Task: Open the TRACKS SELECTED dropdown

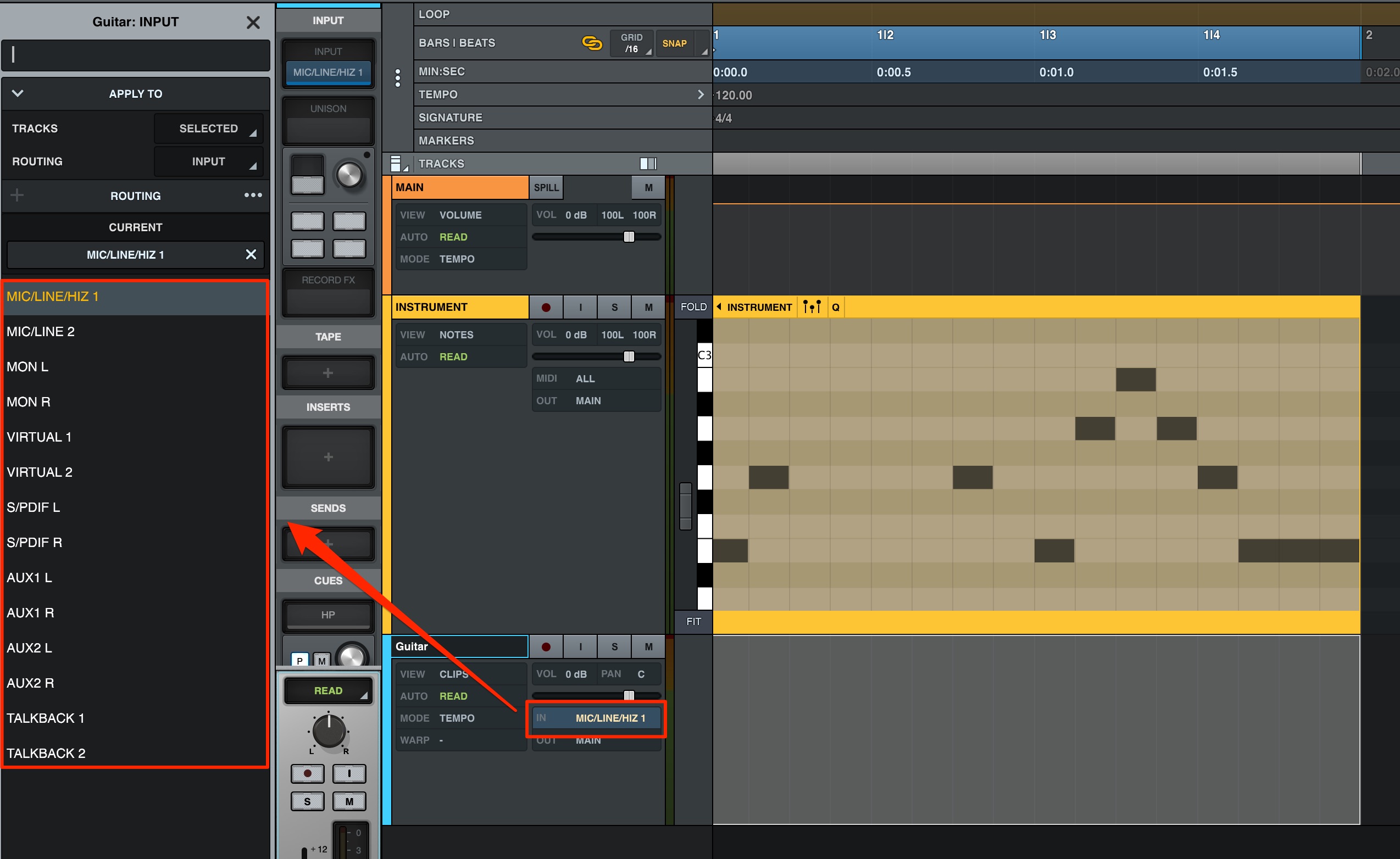Action: tap(209, 129)
